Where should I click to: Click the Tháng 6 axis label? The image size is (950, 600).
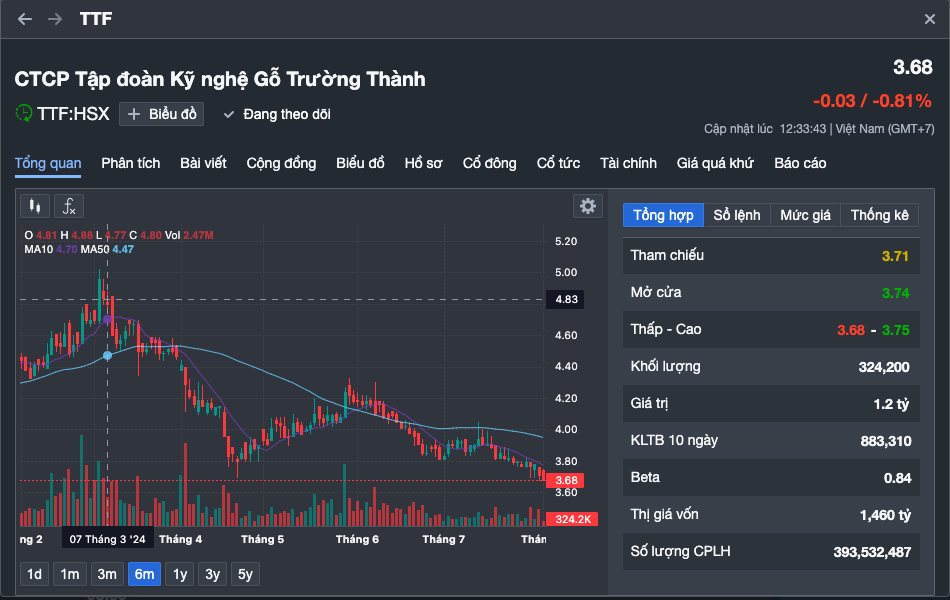357,539
